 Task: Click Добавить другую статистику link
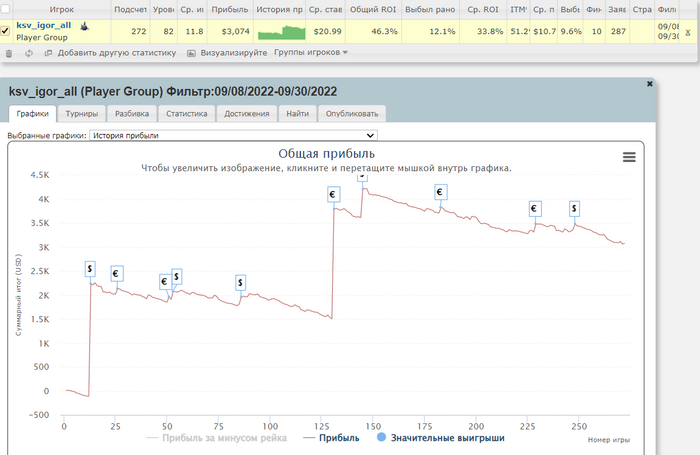pyautogui.click(x=117, y=53)
